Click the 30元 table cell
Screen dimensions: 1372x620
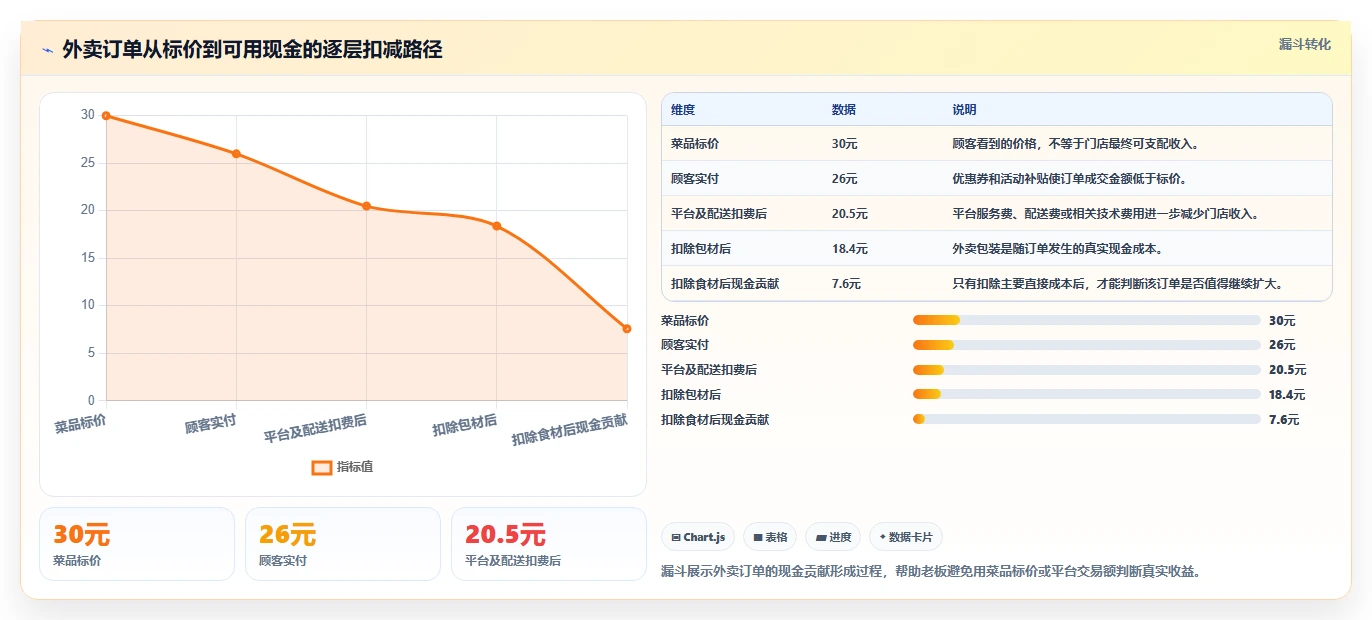(845, 144)
